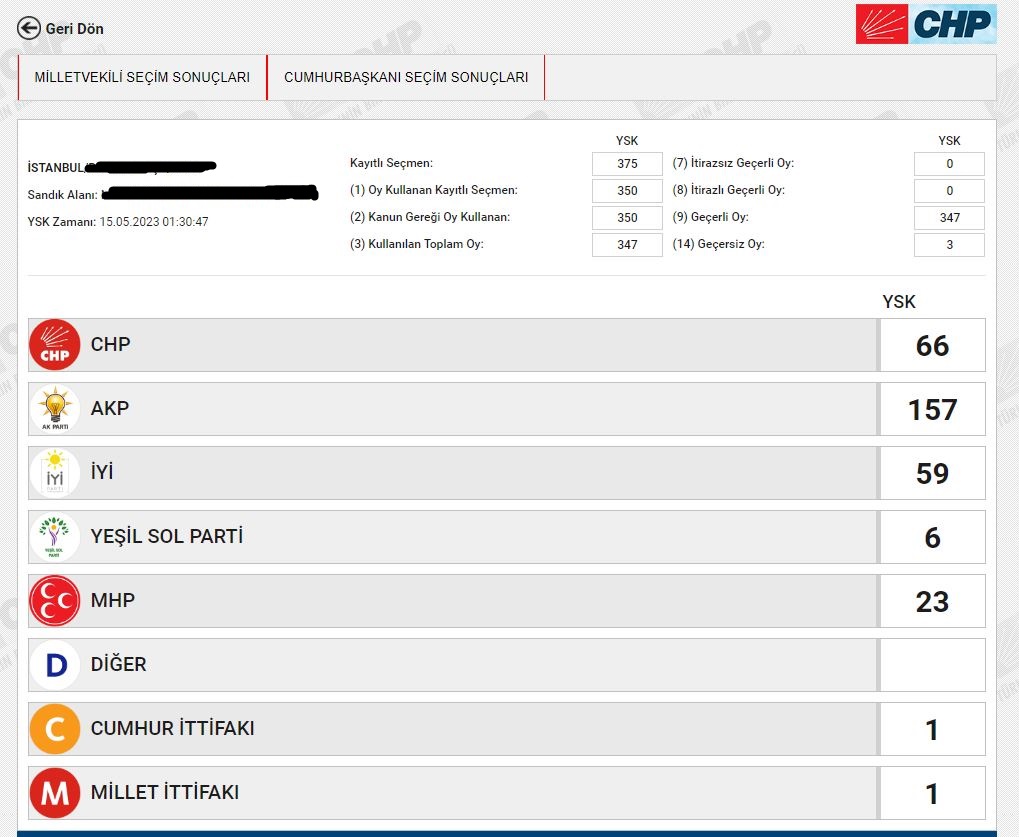Click Geçerli Oy value 347 box
Screen dimensions: 1019x837
pos(949,218)
